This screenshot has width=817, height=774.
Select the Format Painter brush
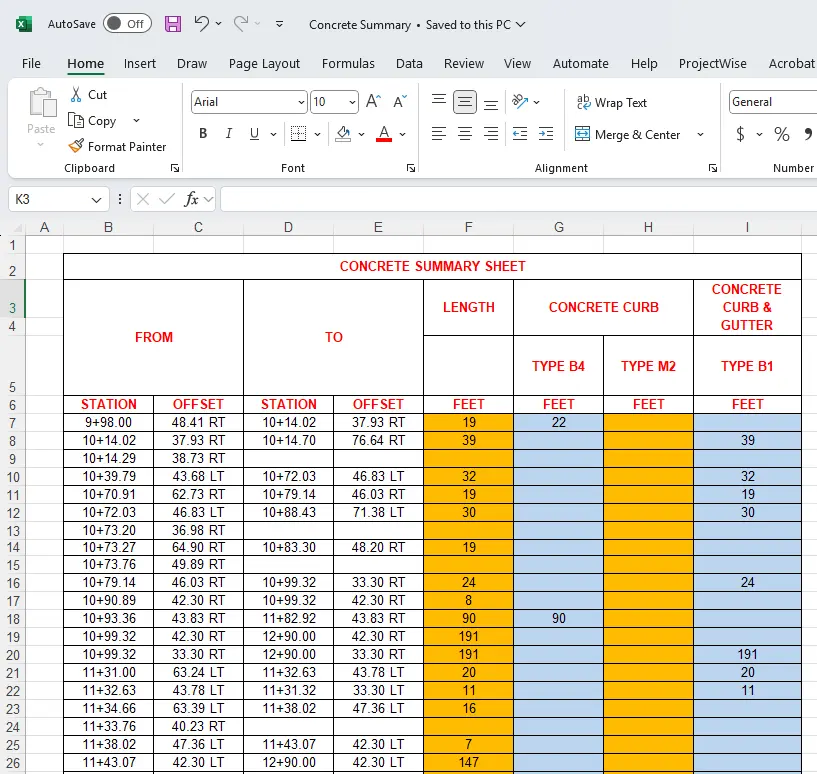(117, 146)
